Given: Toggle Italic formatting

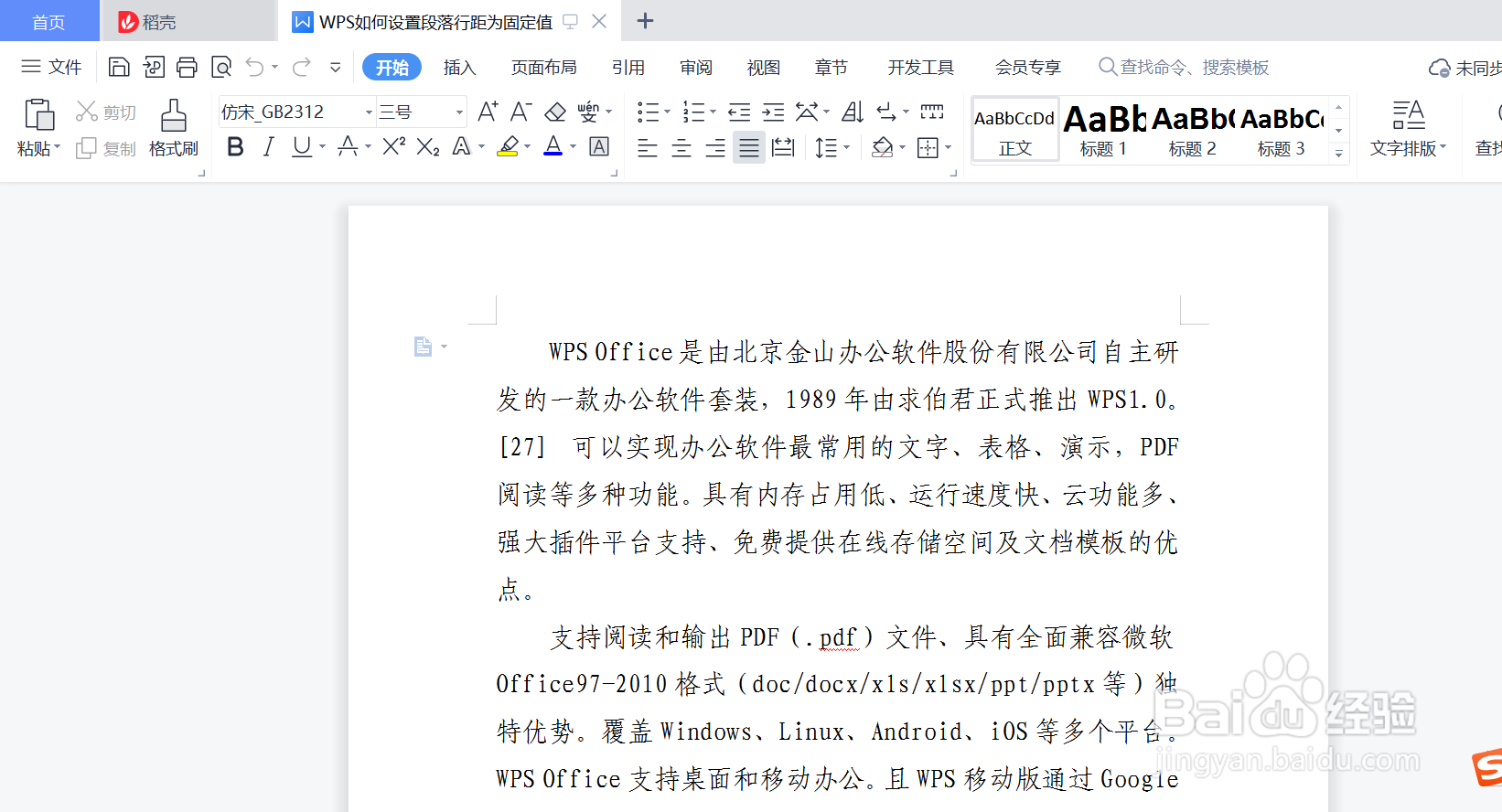Looking at the screenshot, I should (x=268, y=146).
